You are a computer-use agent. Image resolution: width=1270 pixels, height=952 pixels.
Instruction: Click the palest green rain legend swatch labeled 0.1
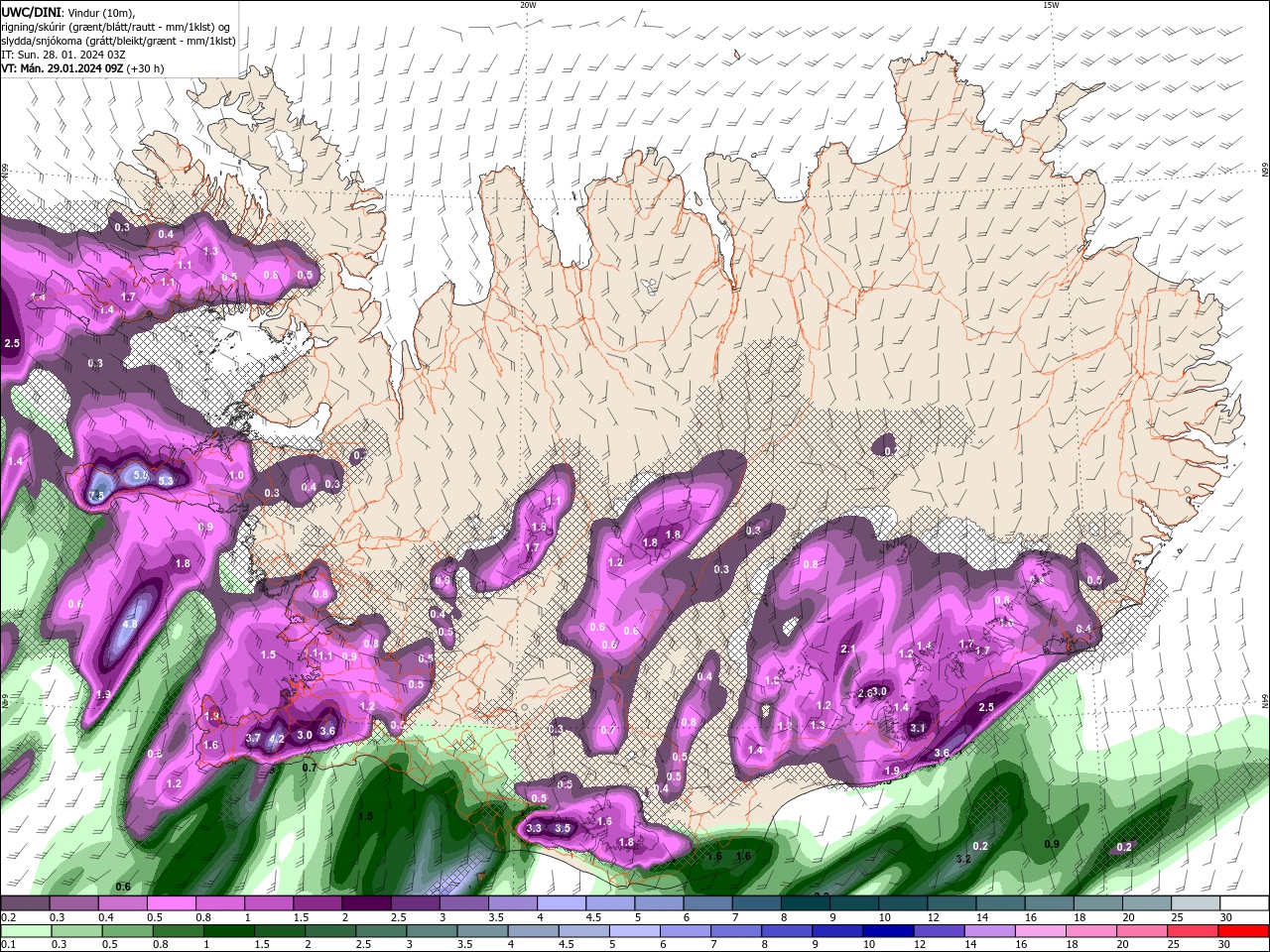[x=26, y=930]
